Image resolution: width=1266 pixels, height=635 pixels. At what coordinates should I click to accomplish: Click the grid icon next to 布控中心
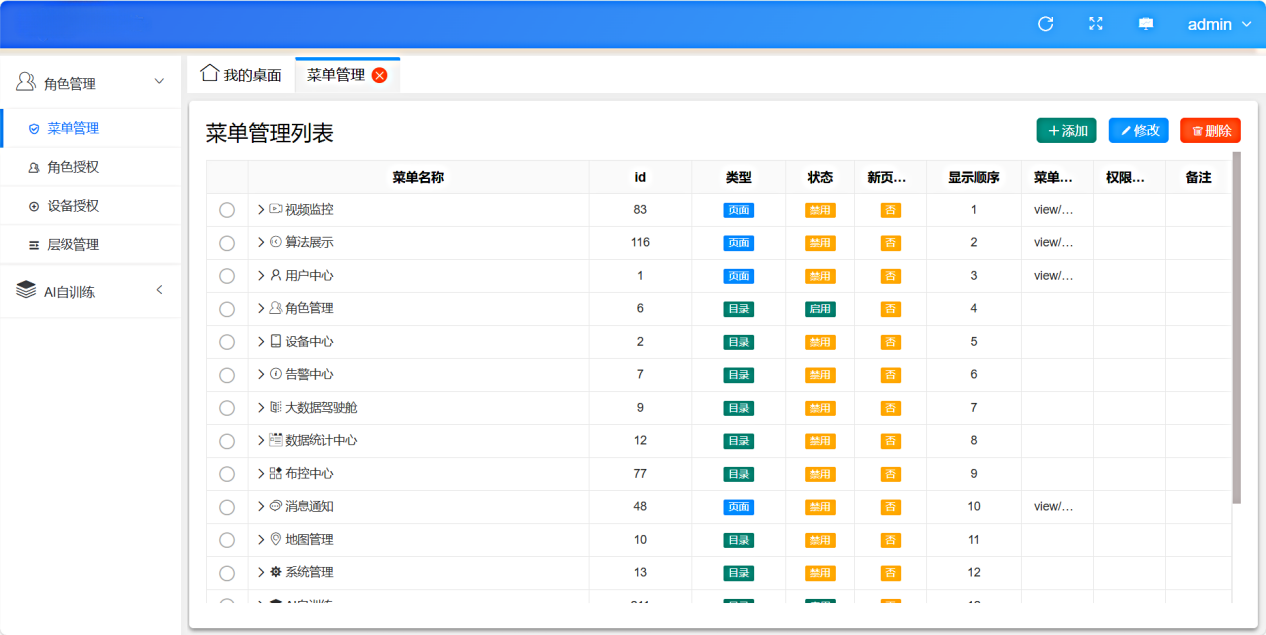[x=276, y=473]
